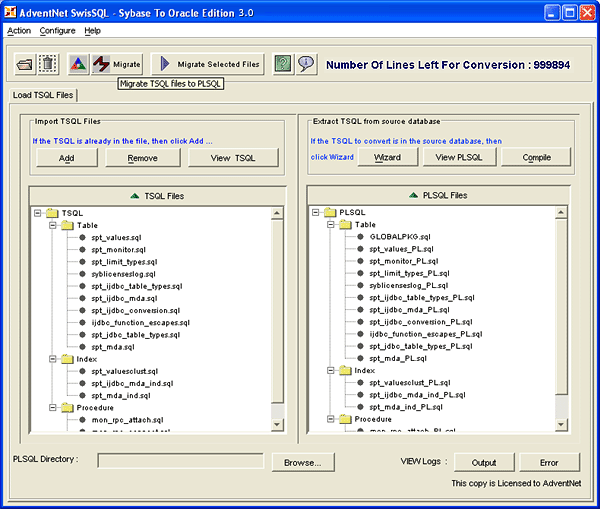Collapse the Procedure folder in PLSQL tree

tap(331, 419)
